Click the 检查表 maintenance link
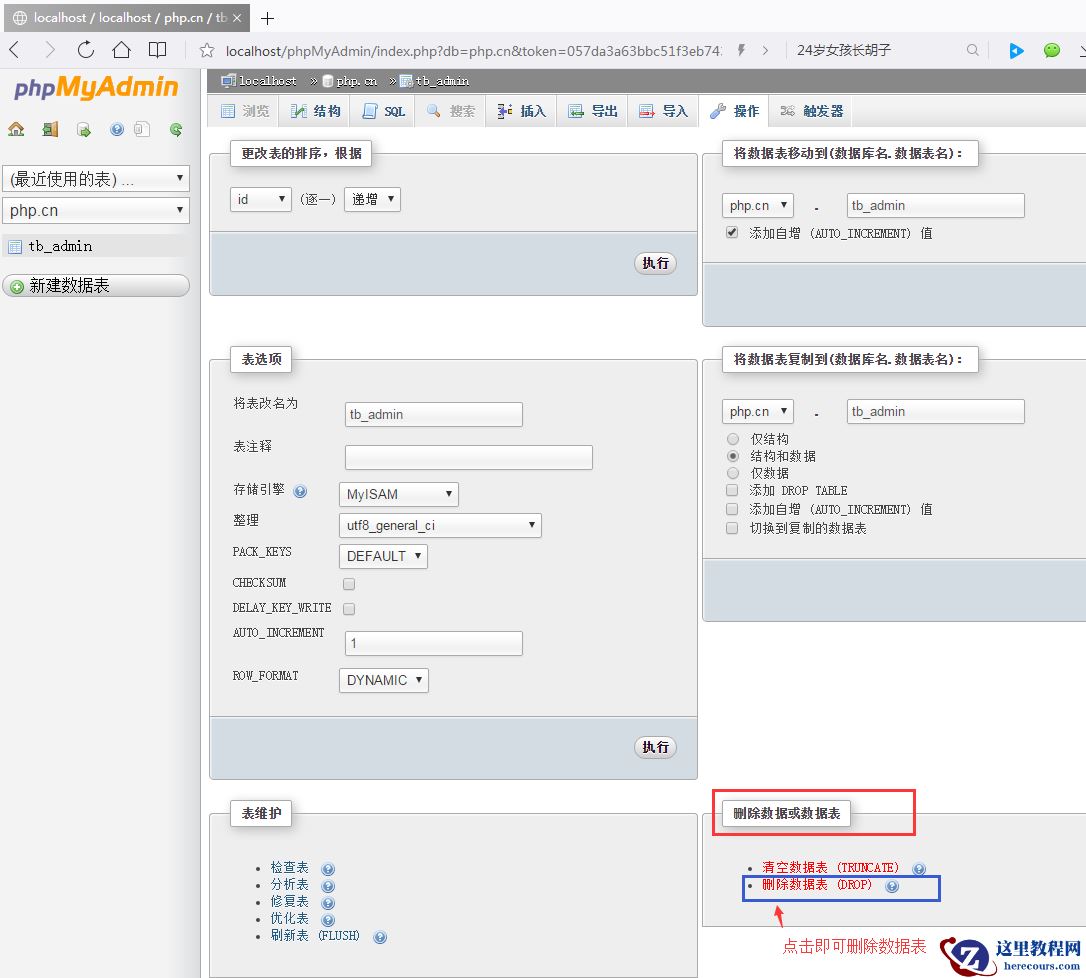Screen dimensions: 1086x978 pyautogui.click(x=290, y=868)
